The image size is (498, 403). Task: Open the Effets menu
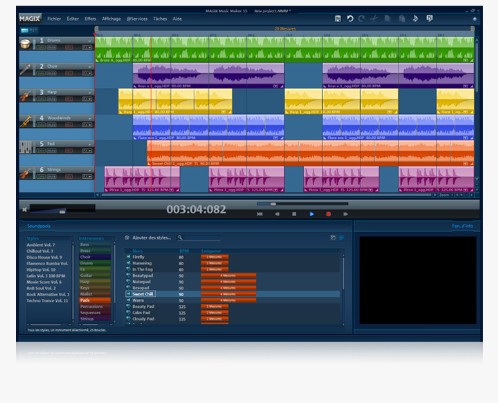(x=90, y=19)
